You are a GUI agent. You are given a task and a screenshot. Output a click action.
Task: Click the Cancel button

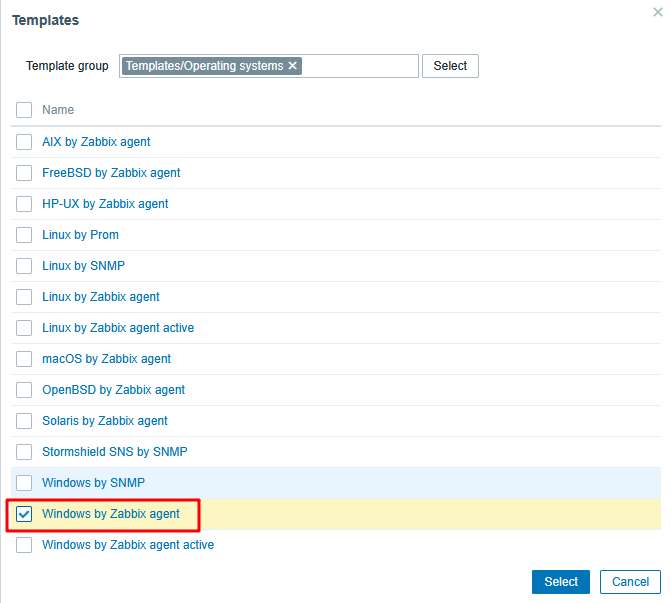click(630, 582)
